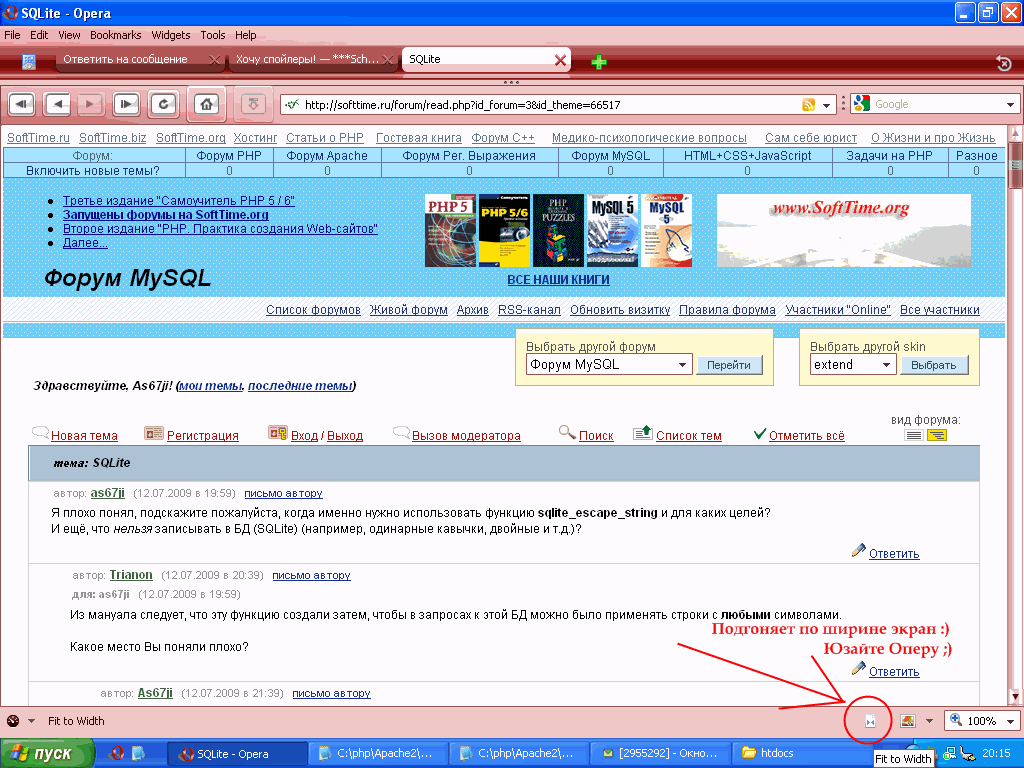Select the flat forum view icon
The image size is (1024, 768).
[914, 436]
